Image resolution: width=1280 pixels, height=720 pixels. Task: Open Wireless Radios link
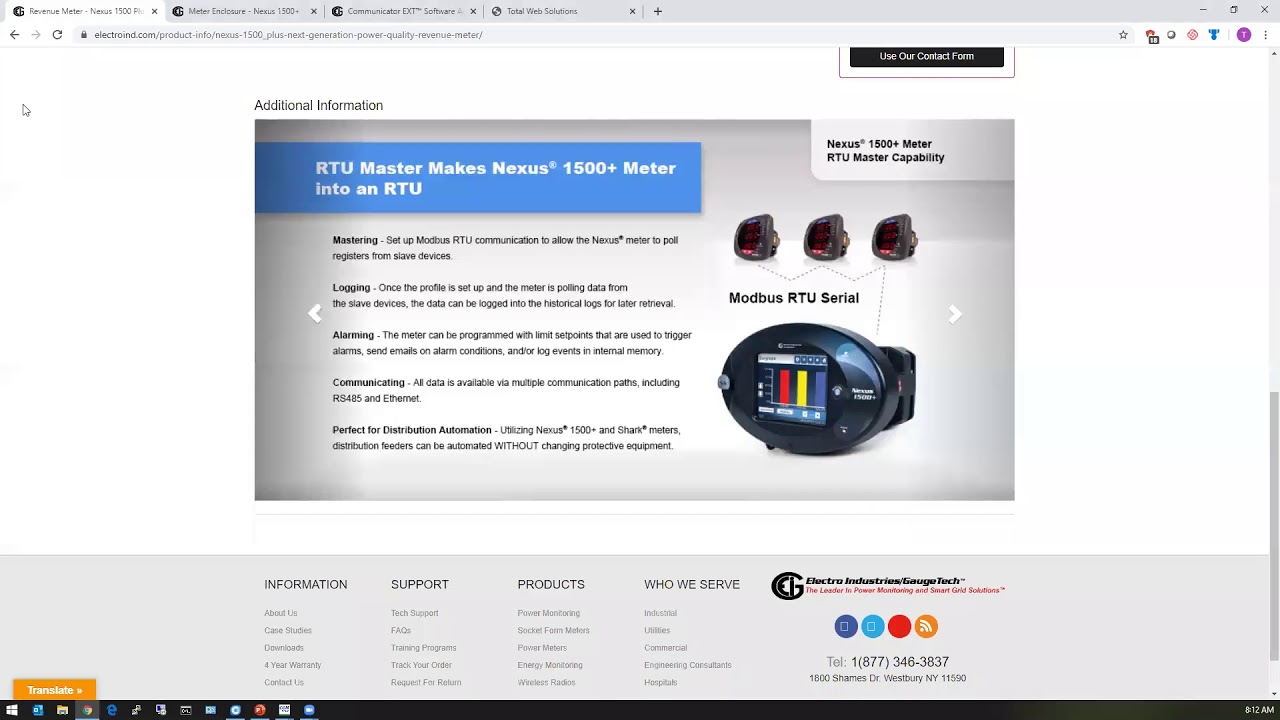pos(547,682)
